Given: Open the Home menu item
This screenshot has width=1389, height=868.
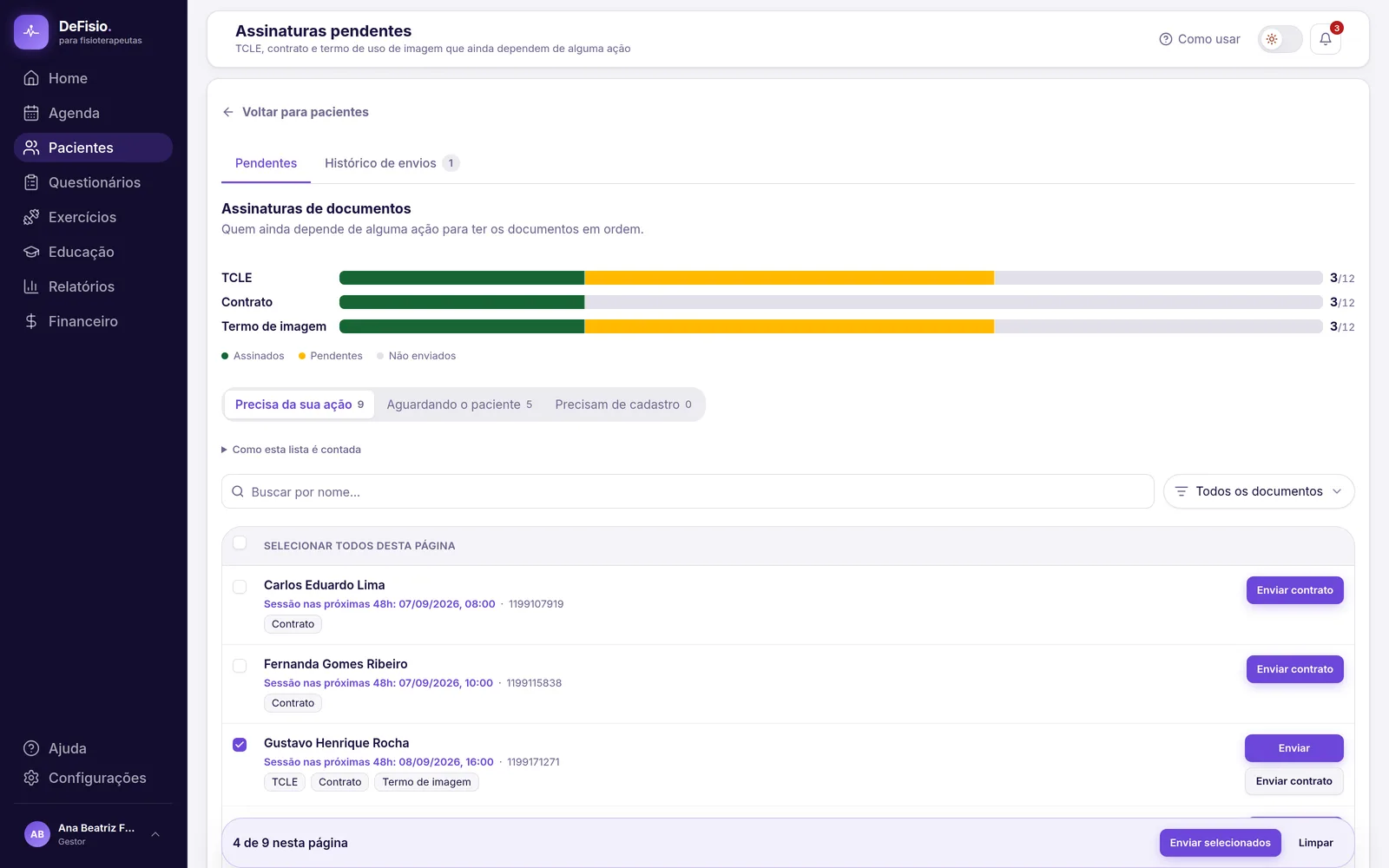Looking at the screenshot, I should tap(93, 78).
